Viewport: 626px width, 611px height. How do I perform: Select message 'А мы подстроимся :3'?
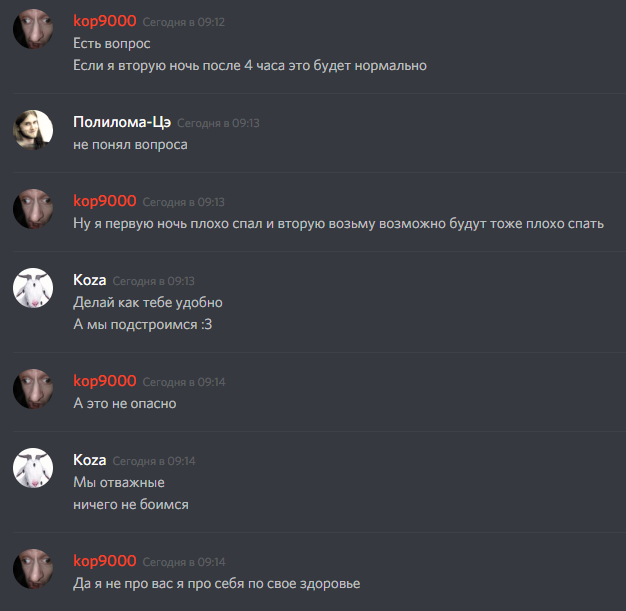[x=143, y=324]
